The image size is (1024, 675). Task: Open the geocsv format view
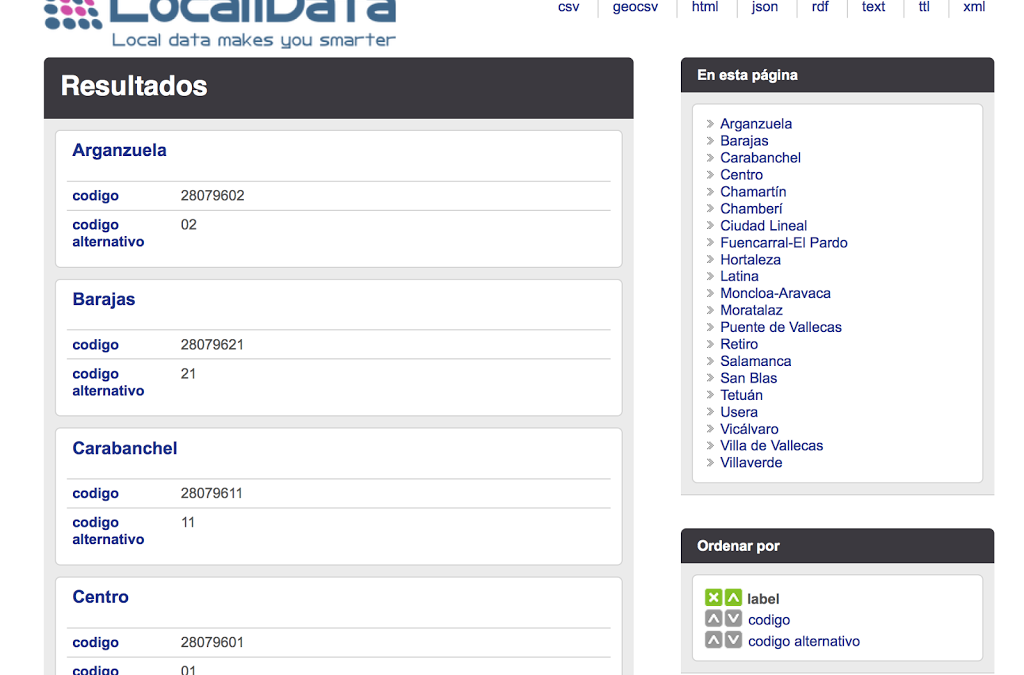click(635, 7)
